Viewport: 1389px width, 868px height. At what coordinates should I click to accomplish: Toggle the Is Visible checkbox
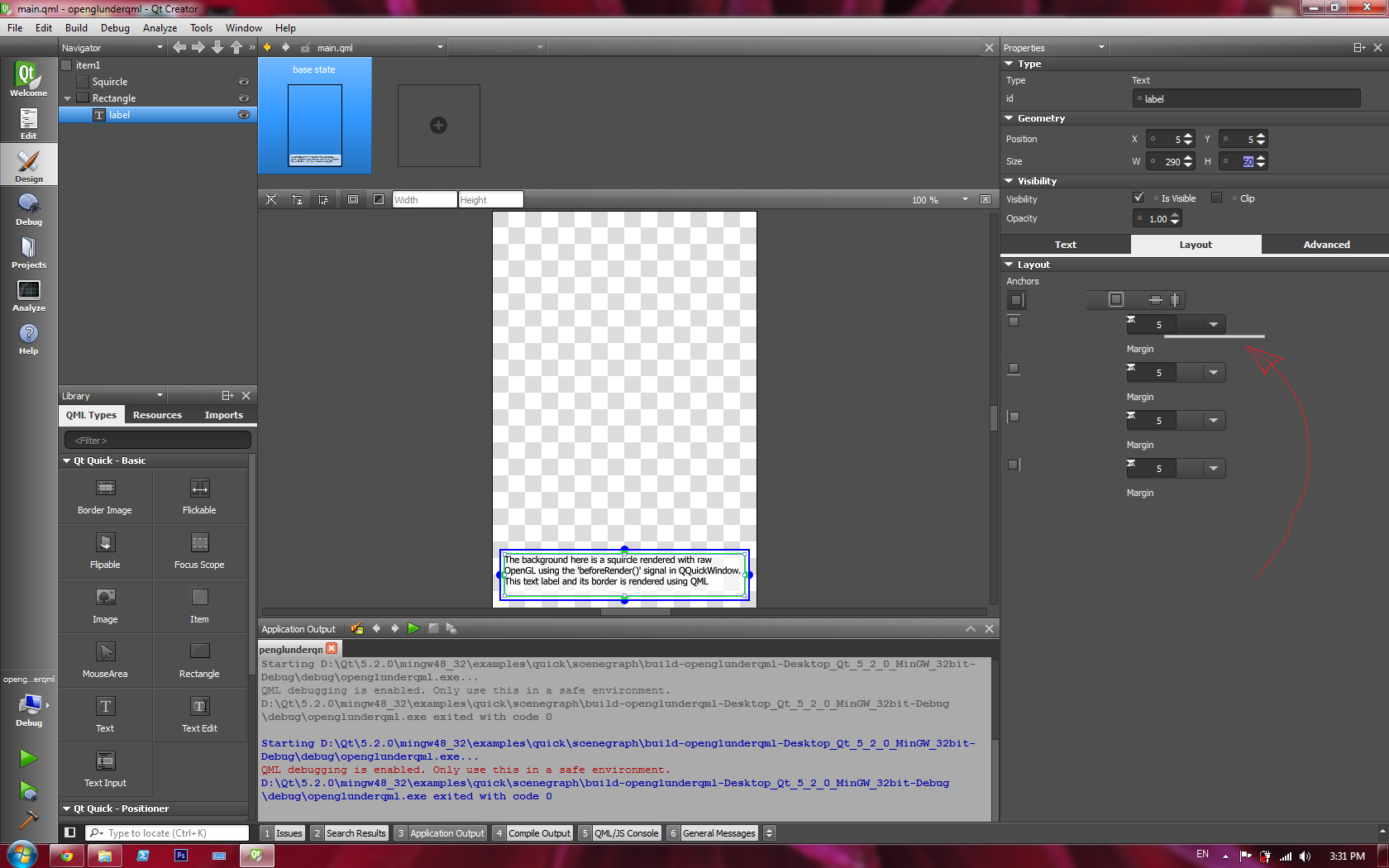1138,198
